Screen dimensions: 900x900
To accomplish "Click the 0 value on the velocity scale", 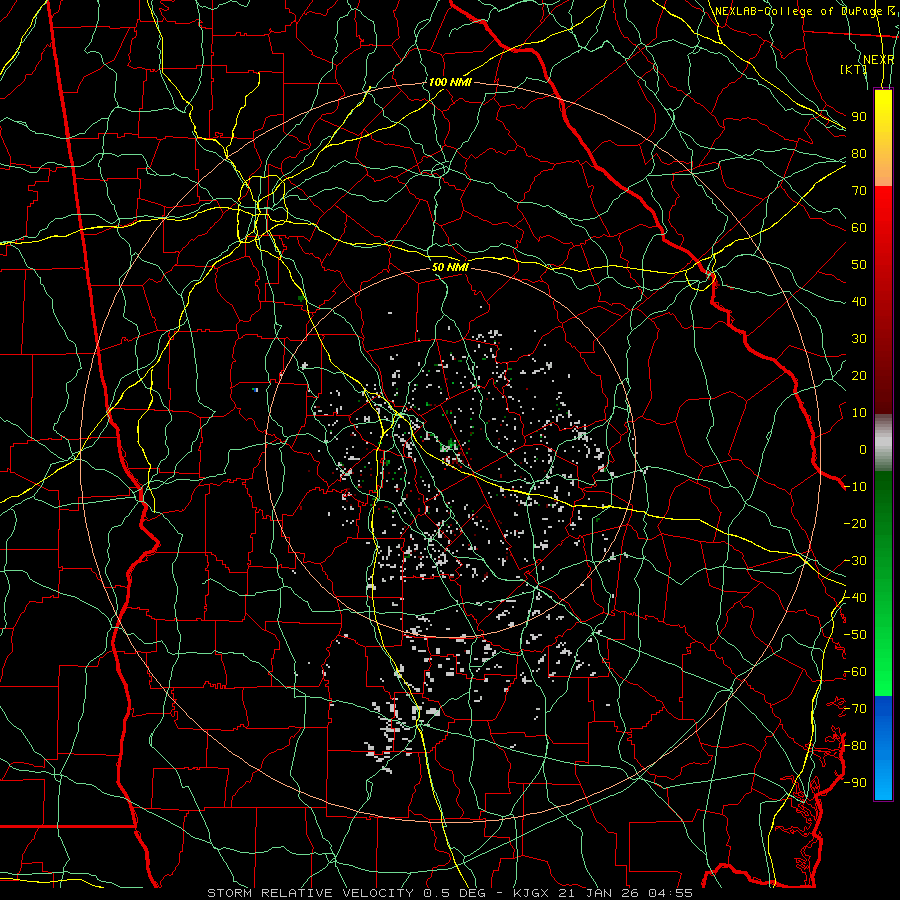I will pyautogui.click(x=863, y=449).
